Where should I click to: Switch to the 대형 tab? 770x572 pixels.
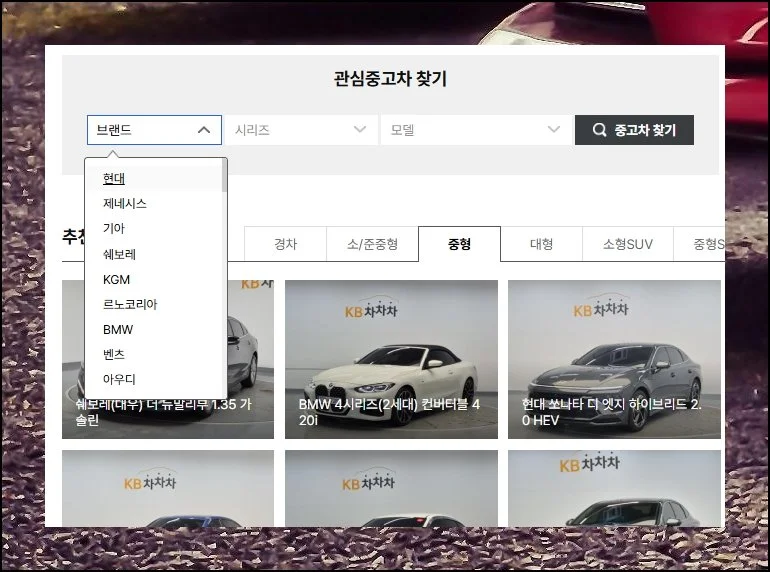(541, 244)
